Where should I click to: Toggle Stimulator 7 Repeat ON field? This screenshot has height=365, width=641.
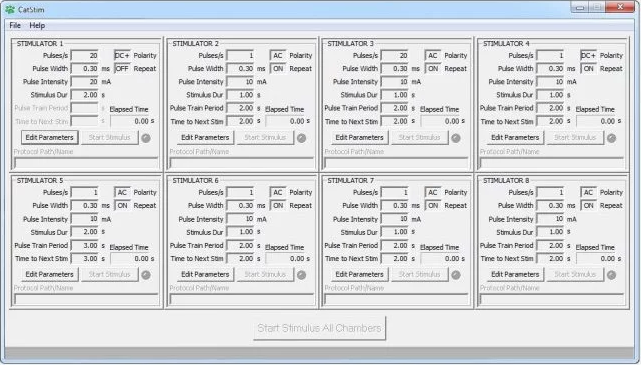point(433,206)
